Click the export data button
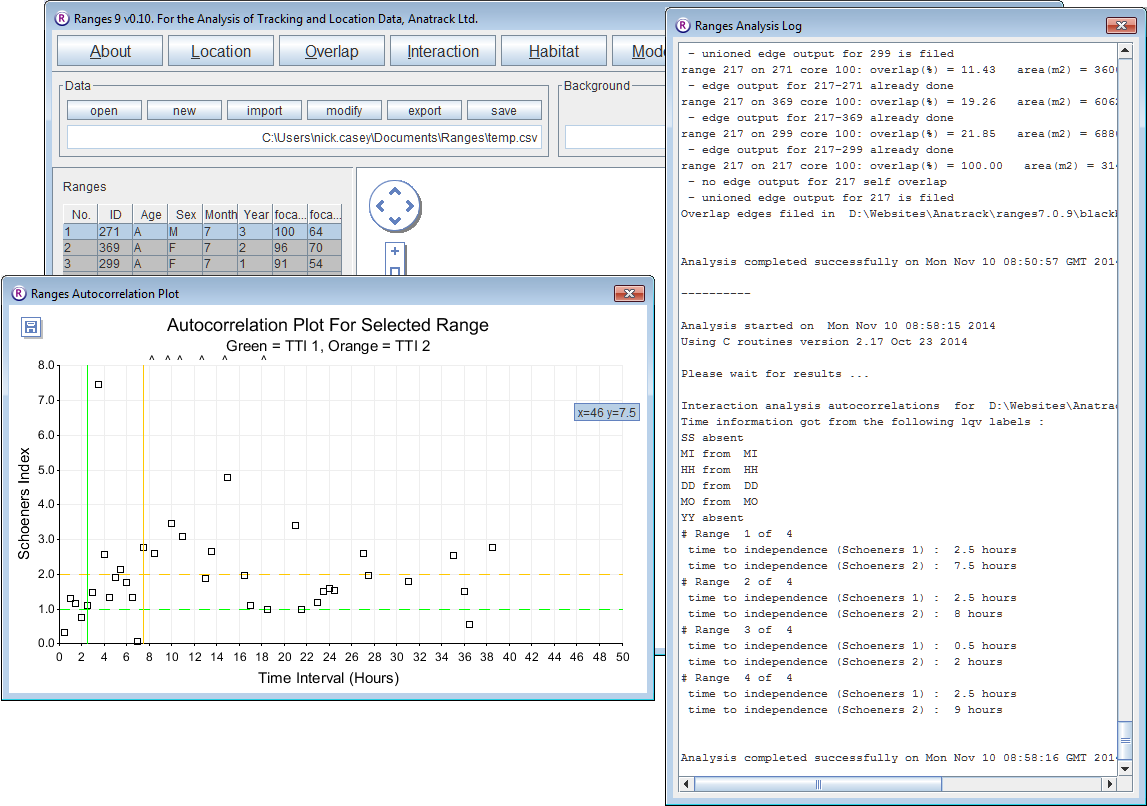1147x806 pixels. (424, 111)
